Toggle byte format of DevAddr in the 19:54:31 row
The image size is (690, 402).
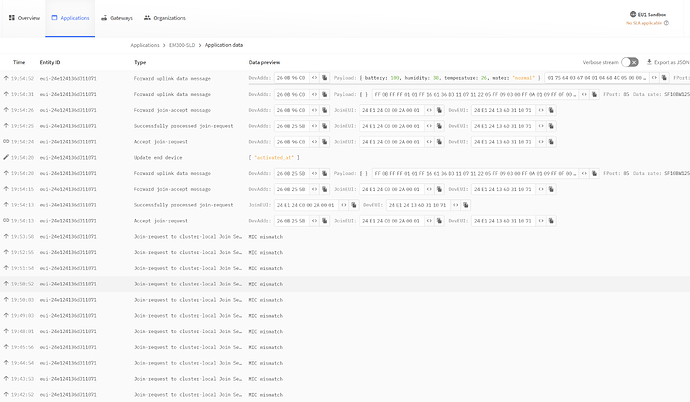tap(314, 94)
